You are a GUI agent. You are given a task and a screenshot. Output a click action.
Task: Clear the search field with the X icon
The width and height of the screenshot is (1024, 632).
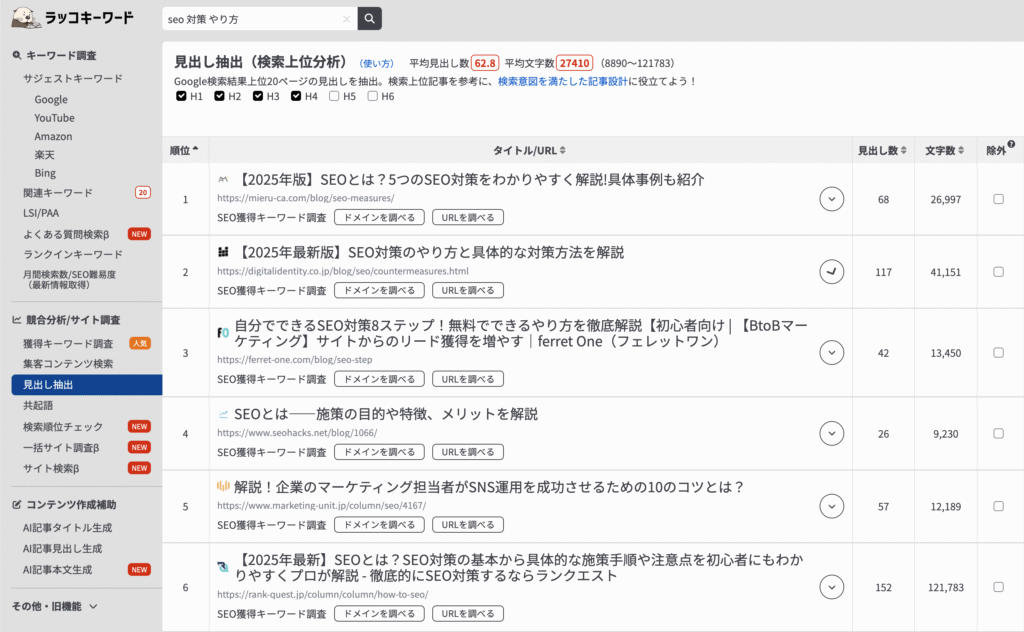click(346, 19)
